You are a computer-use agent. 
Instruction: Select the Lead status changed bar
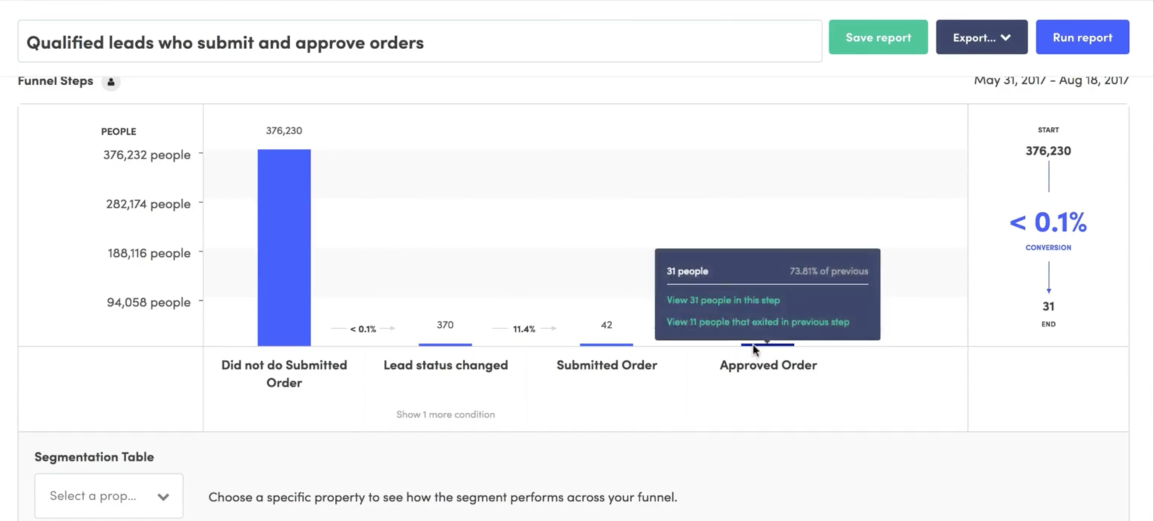click(x=445, y=344)
